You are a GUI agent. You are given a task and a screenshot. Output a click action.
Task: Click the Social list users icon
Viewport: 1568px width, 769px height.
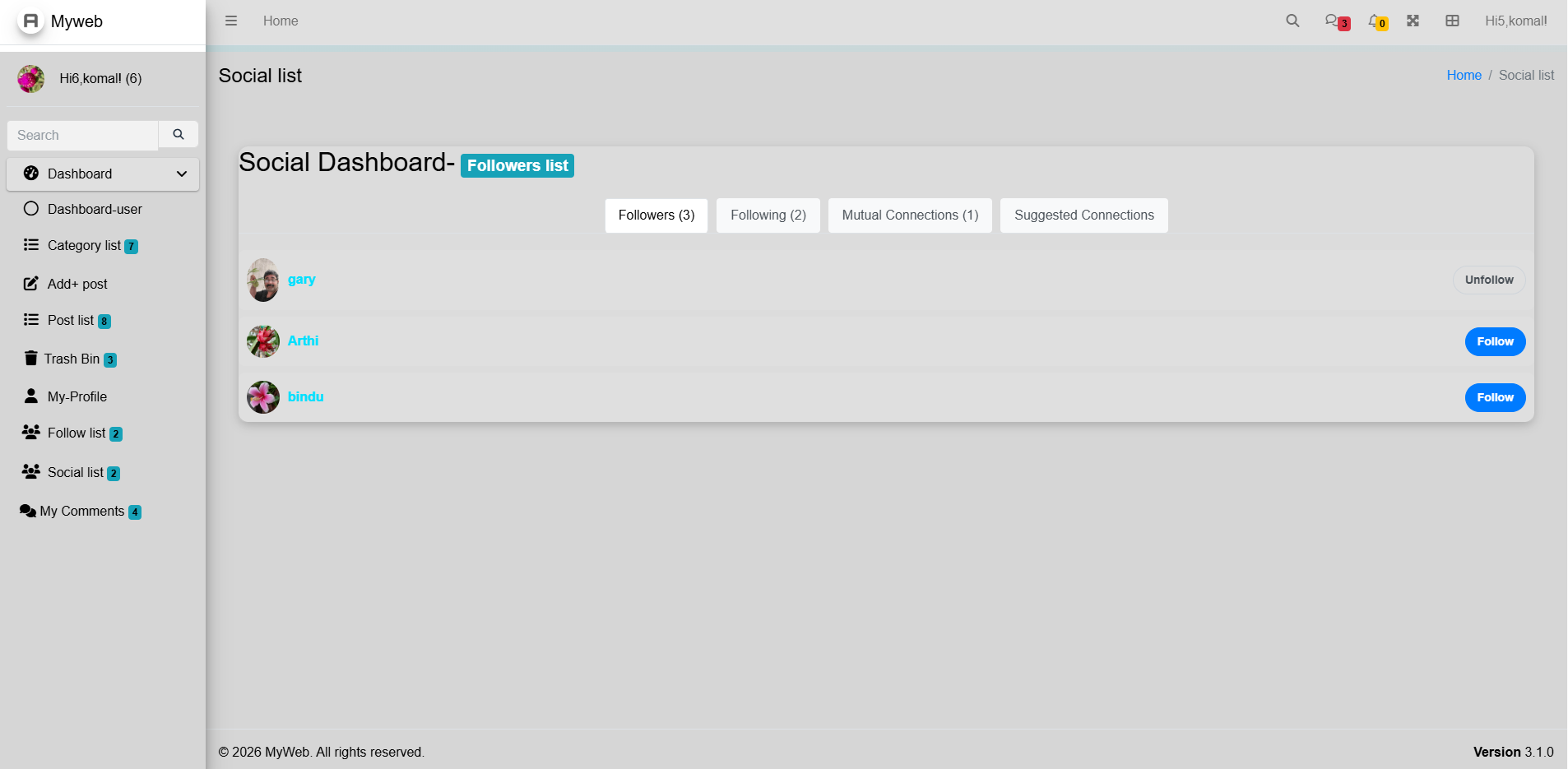click(31, 471)
